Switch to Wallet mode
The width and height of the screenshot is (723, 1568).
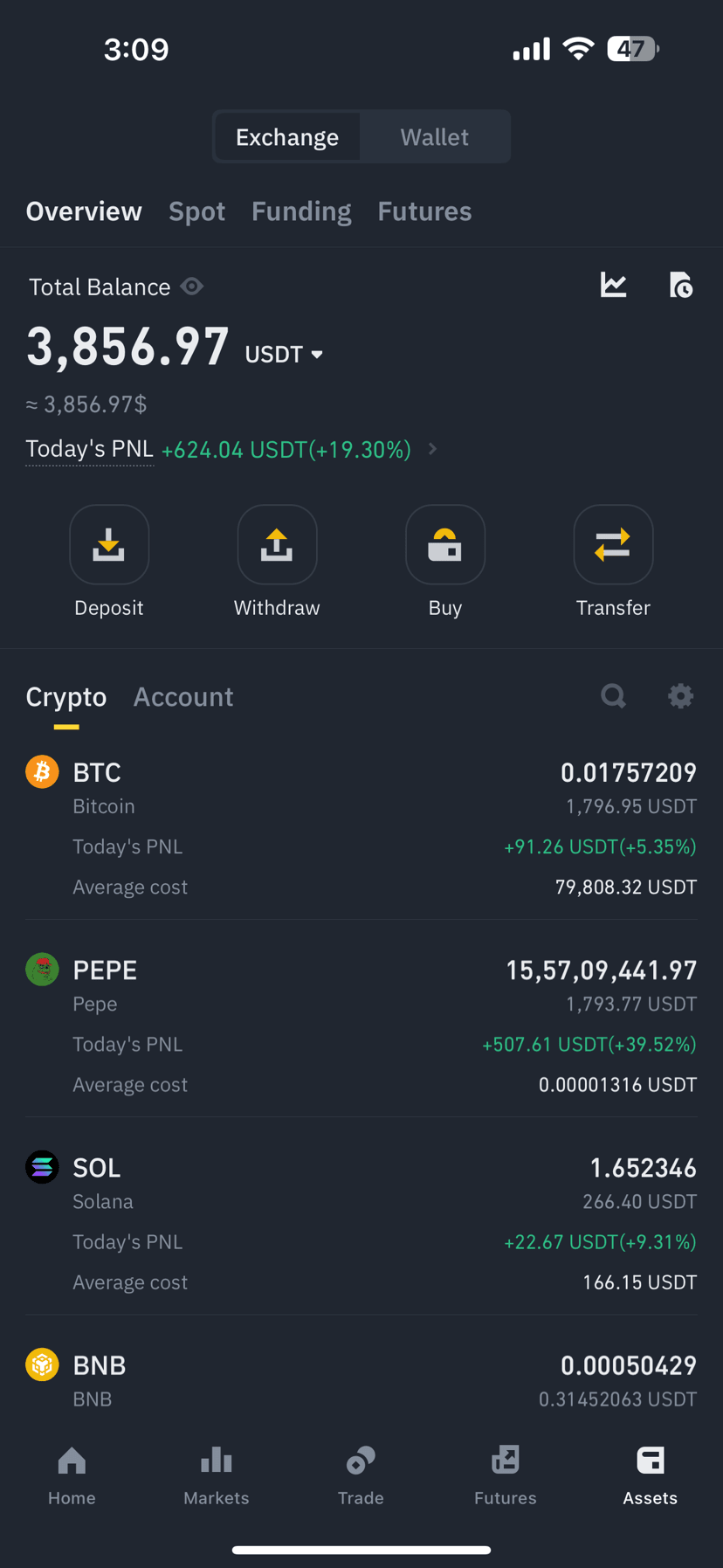pyautogui.click(x=434, y=136)
